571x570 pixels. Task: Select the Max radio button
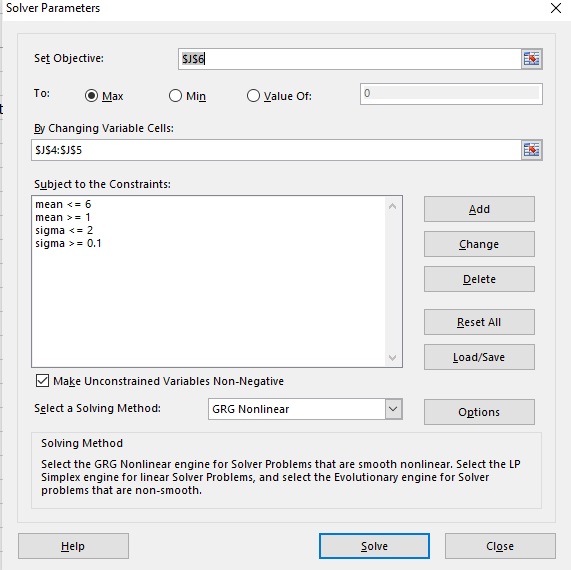point(91,96)
